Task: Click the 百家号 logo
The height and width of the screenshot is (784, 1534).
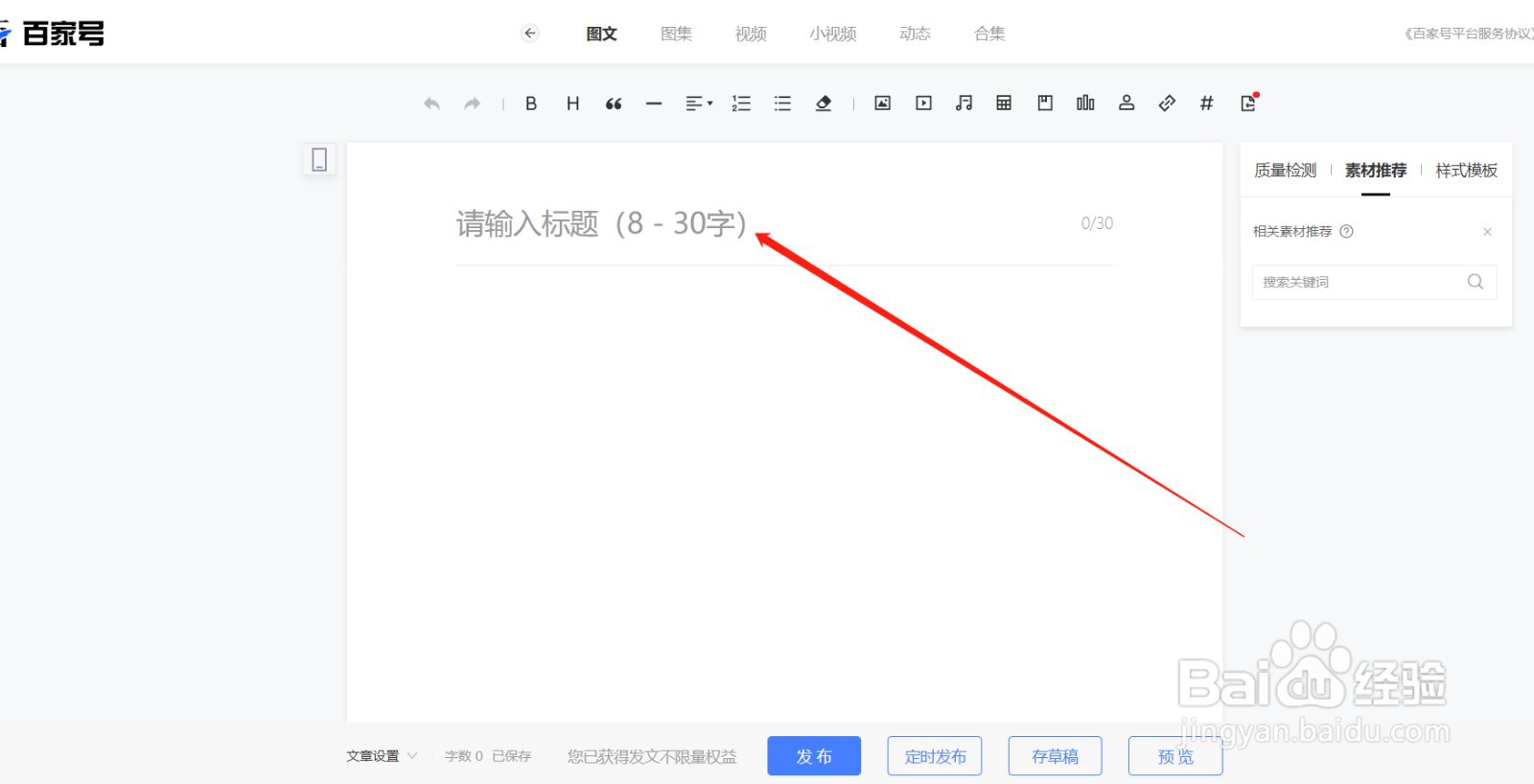Action: 53,34
